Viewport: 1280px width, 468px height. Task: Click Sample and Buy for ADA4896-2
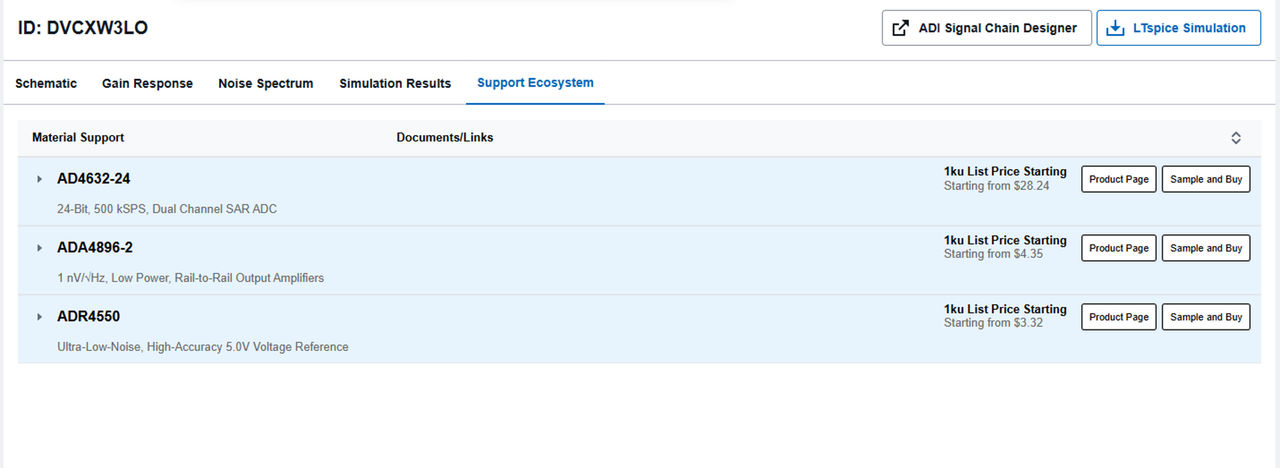[x=1206, y=248]
